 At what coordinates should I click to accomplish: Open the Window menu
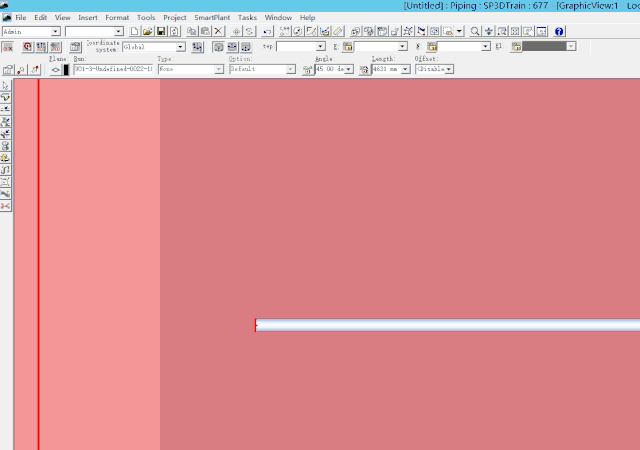tap(278, 18)
